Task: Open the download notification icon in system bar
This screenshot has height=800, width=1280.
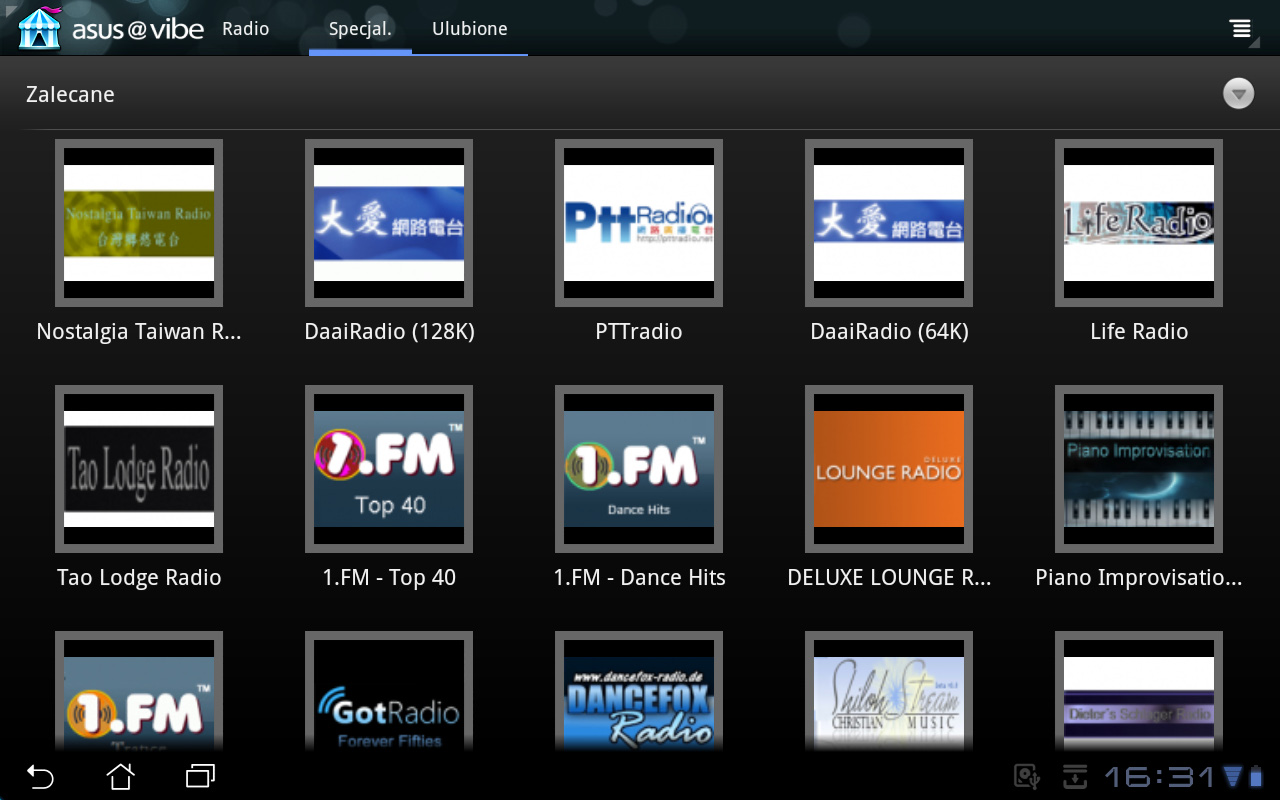Action: click(1074, 776)
